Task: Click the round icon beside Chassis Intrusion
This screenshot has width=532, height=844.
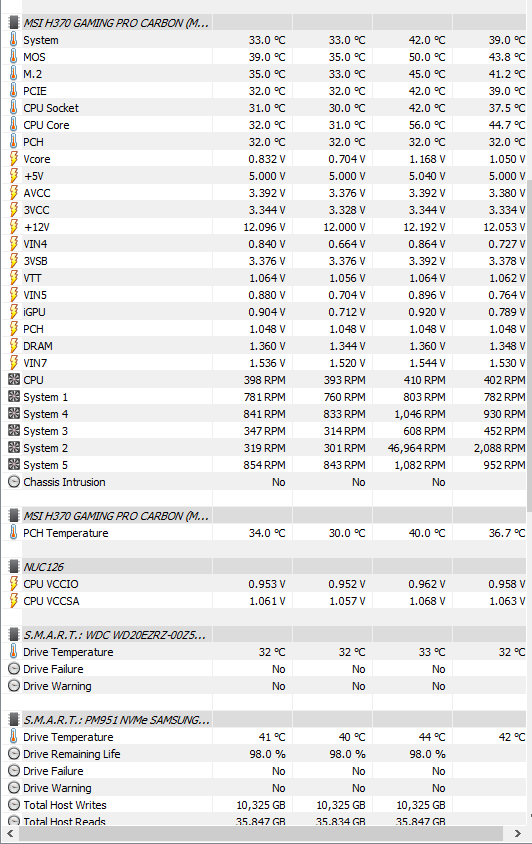Action: [13, 482]
